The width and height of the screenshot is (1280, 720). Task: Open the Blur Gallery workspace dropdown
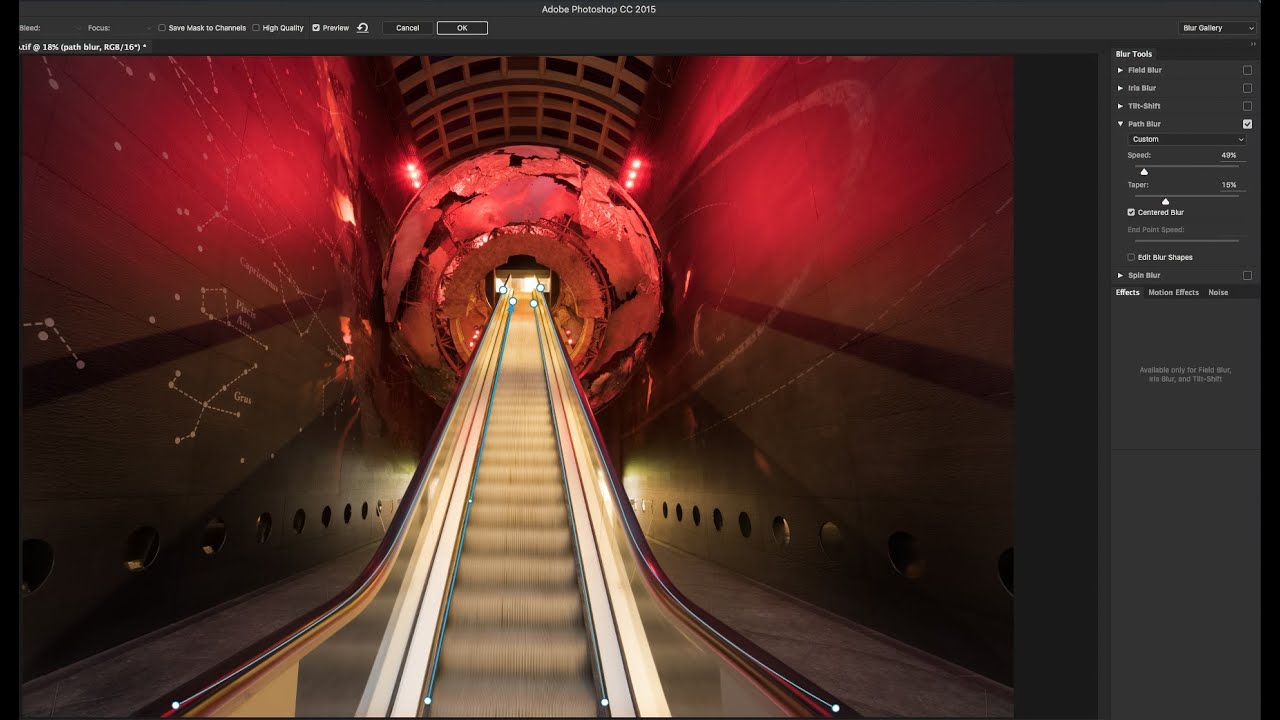point(1217,28)
